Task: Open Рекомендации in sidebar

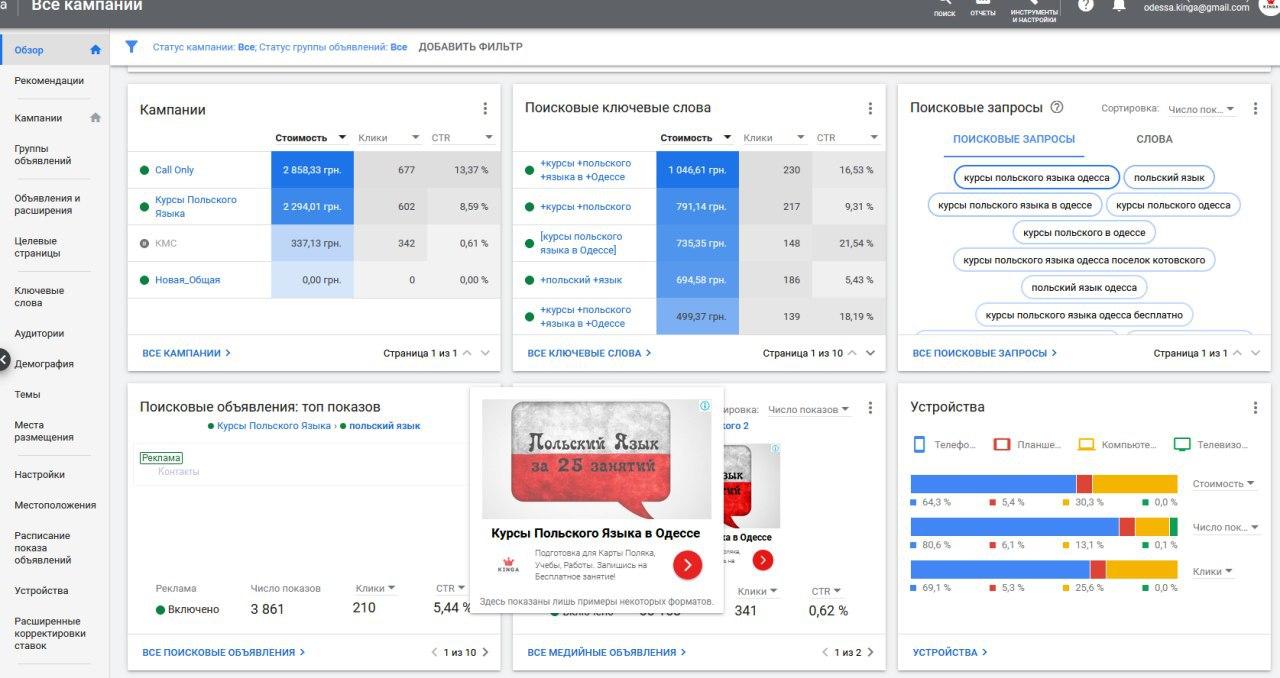Action: pyautogui.click(x=49, y=81)
